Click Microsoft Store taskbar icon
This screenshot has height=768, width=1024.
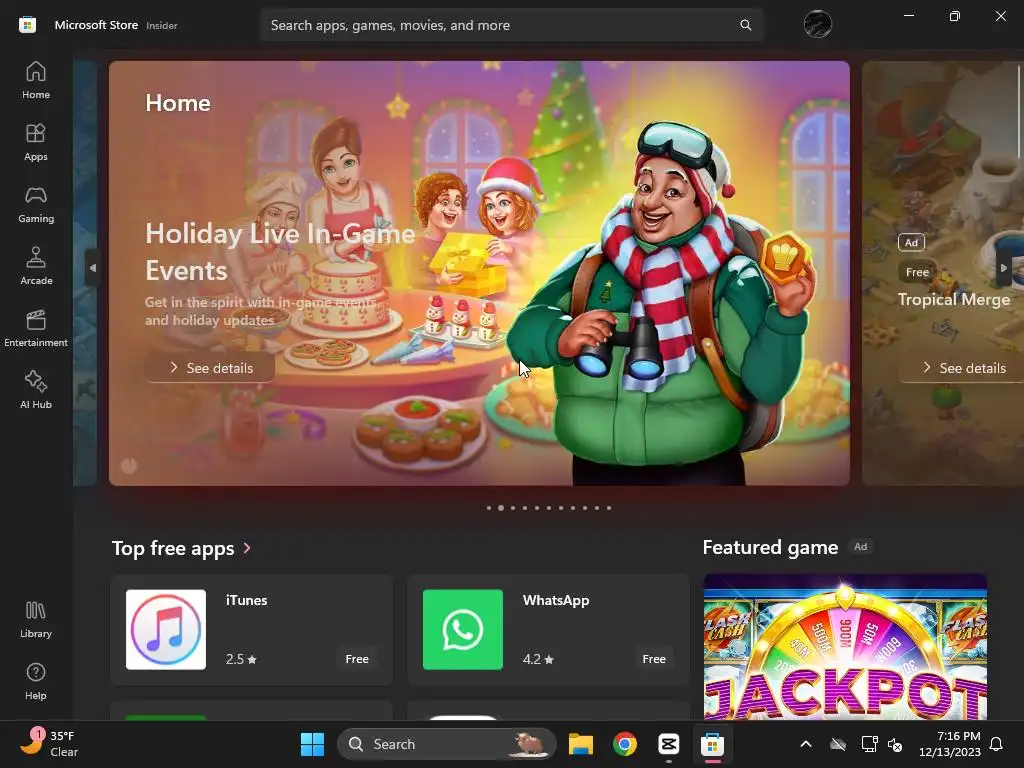[712, 744]
